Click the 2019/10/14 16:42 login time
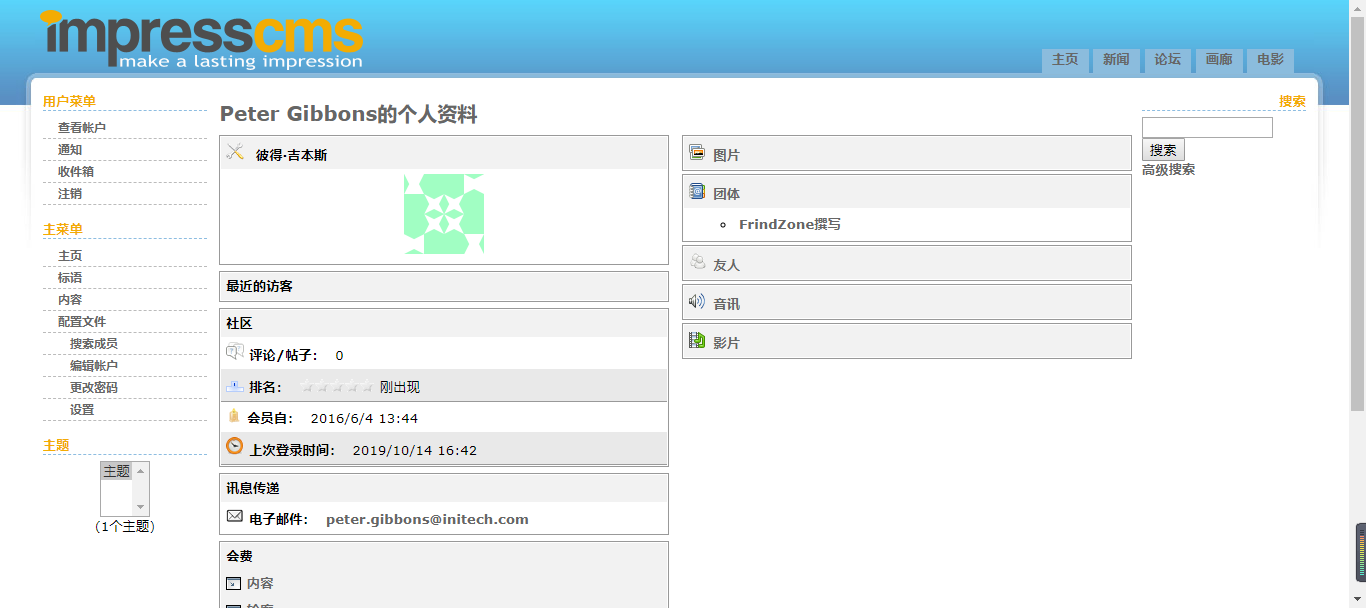 [415, 450]
